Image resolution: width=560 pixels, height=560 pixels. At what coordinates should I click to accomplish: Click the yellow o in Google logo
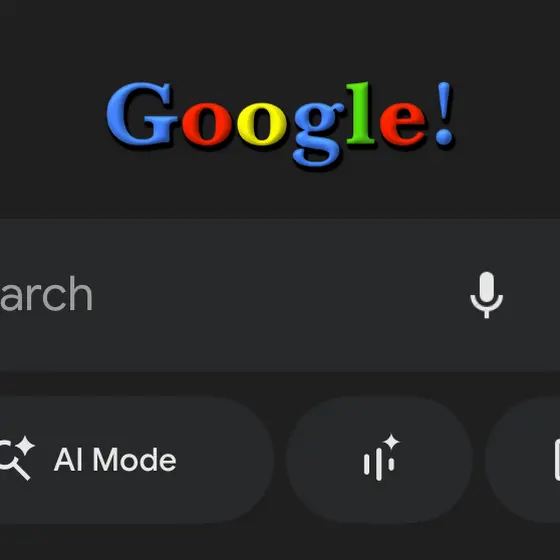tap(262, 124)
